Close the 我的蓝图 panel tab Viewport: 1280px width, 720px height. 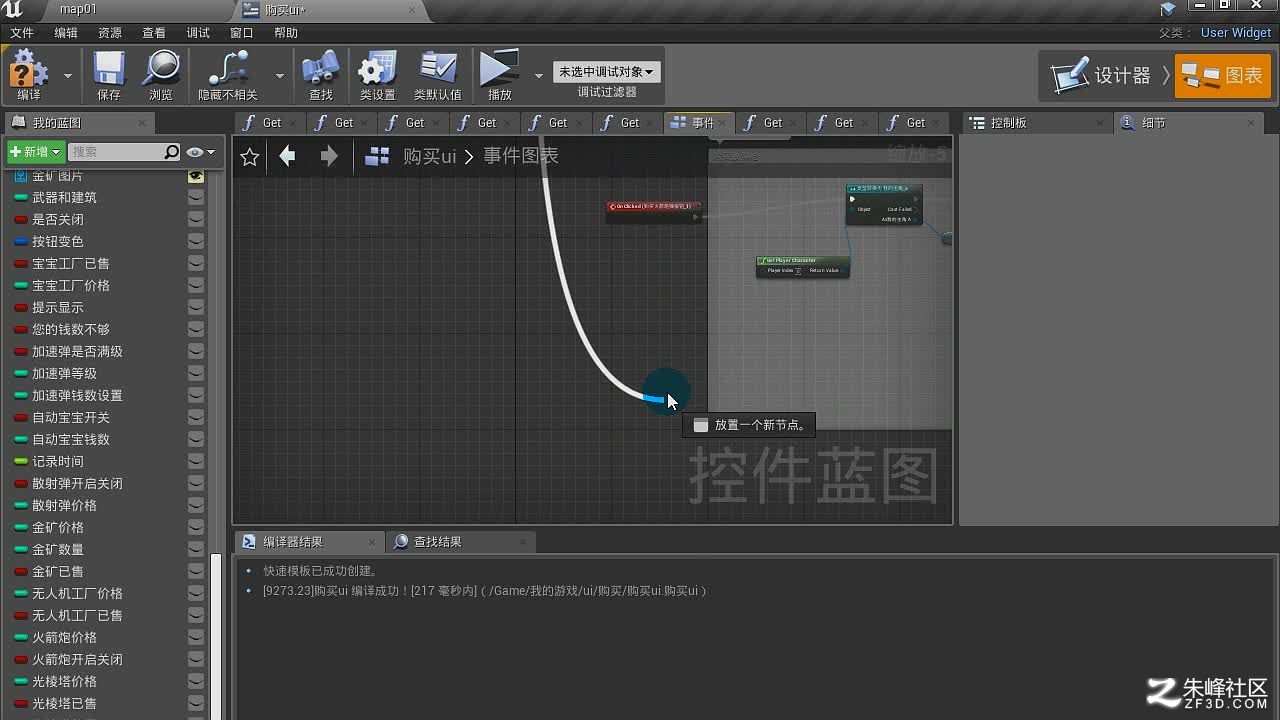click(141, 123)
